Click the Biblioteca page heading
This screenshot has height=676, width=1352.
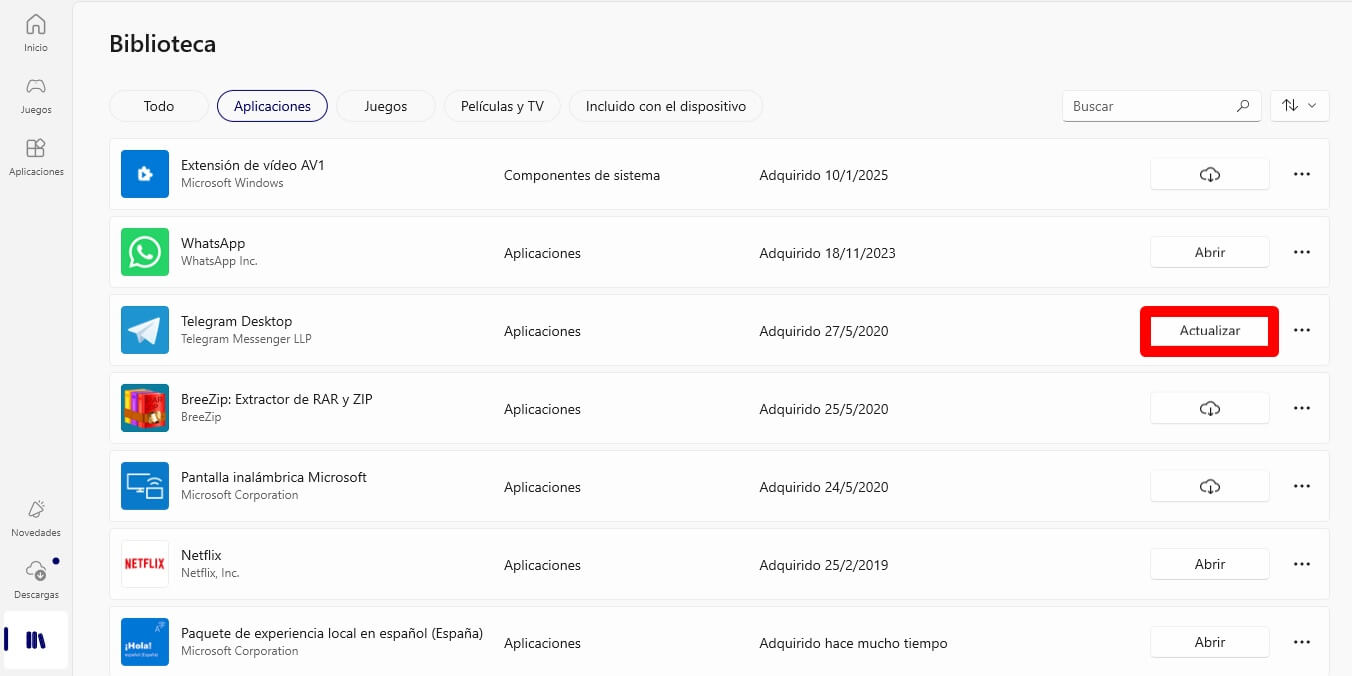(162, 44)
